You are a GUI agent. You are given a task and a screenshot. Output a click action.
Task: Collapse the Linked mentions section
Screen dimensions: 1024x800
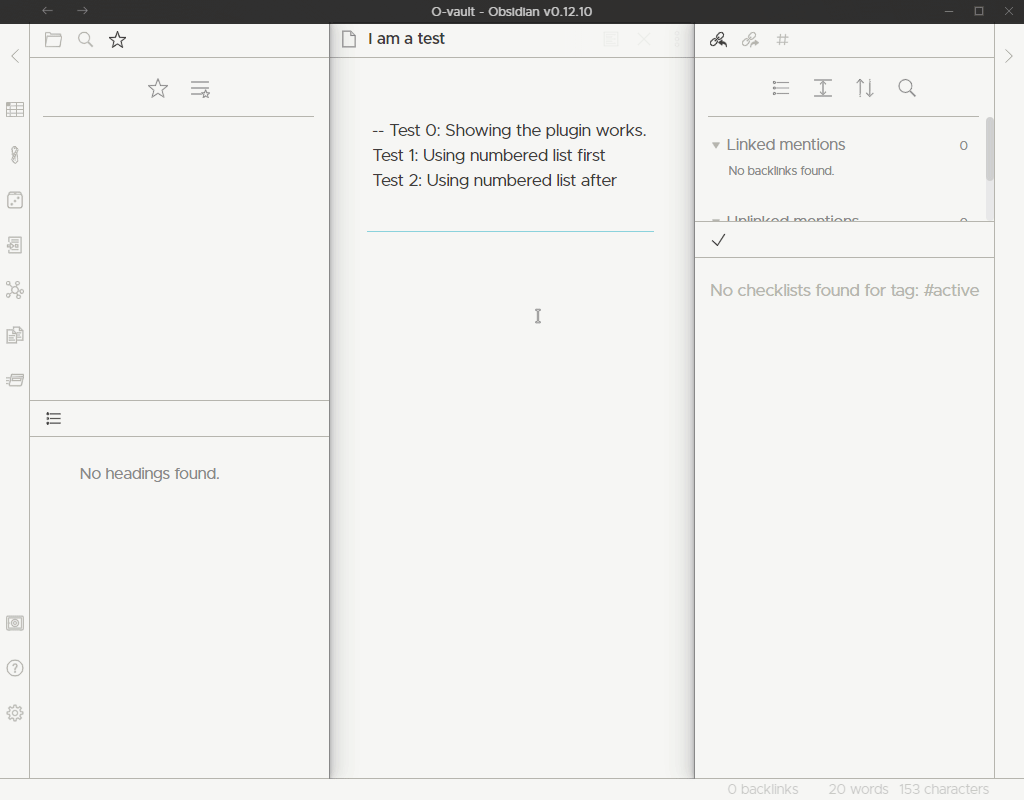[x=715, y=145]
